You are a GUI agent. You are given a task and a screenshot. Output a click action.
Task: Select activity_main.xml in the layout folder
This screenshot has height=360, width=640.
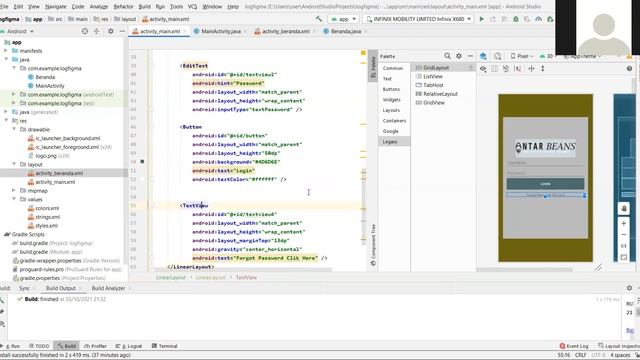[55, 182]
